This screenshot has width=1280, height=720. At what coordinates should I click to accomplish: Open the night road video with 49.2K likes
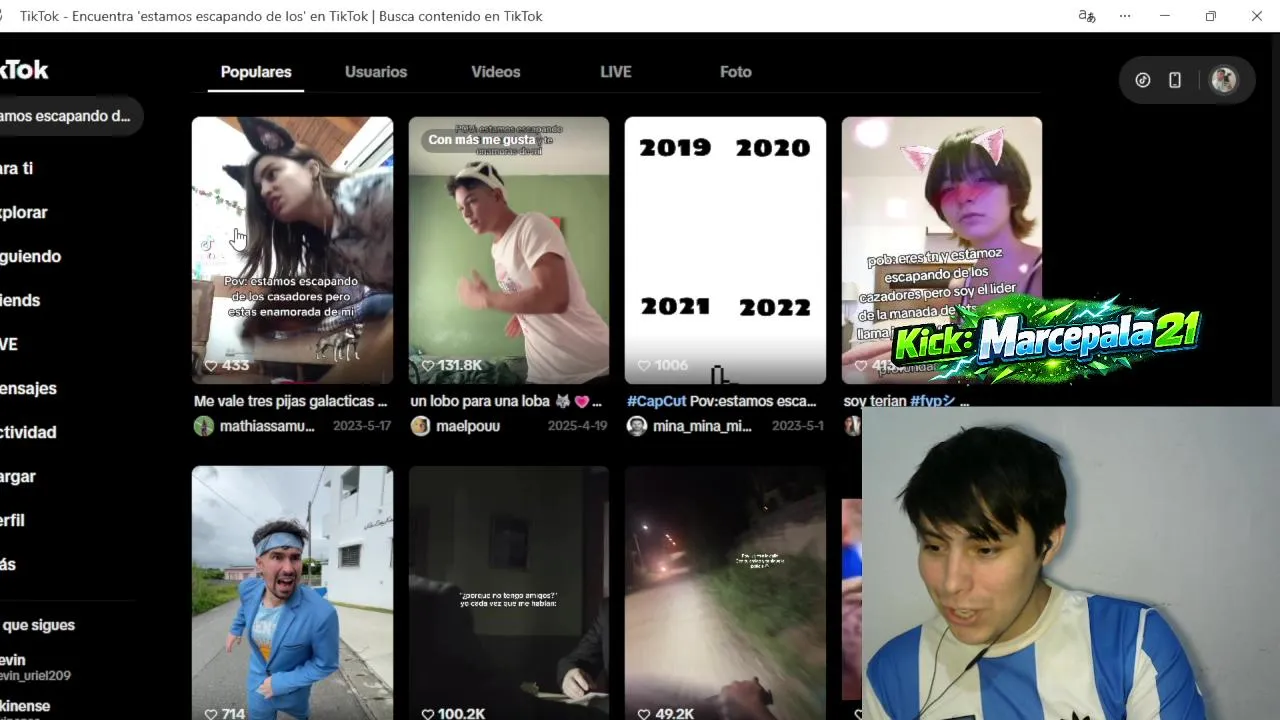[725, 592]
